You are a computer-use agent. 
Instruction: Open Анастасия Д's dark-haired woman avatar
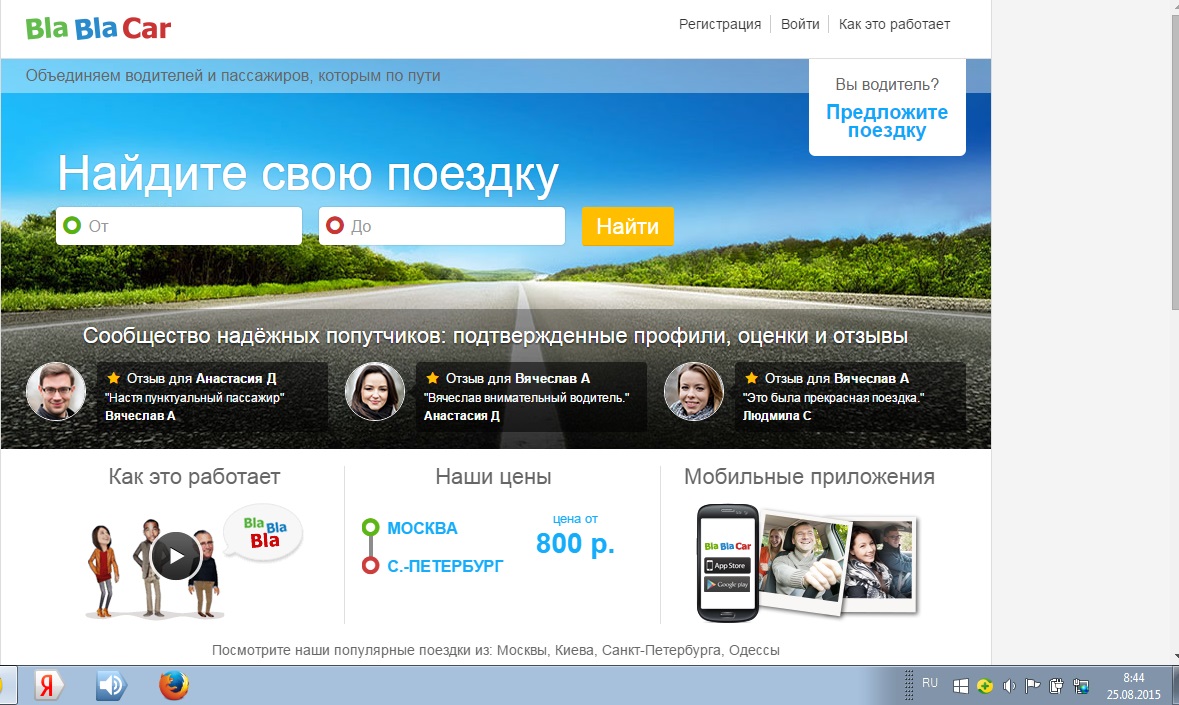[374, 392]
